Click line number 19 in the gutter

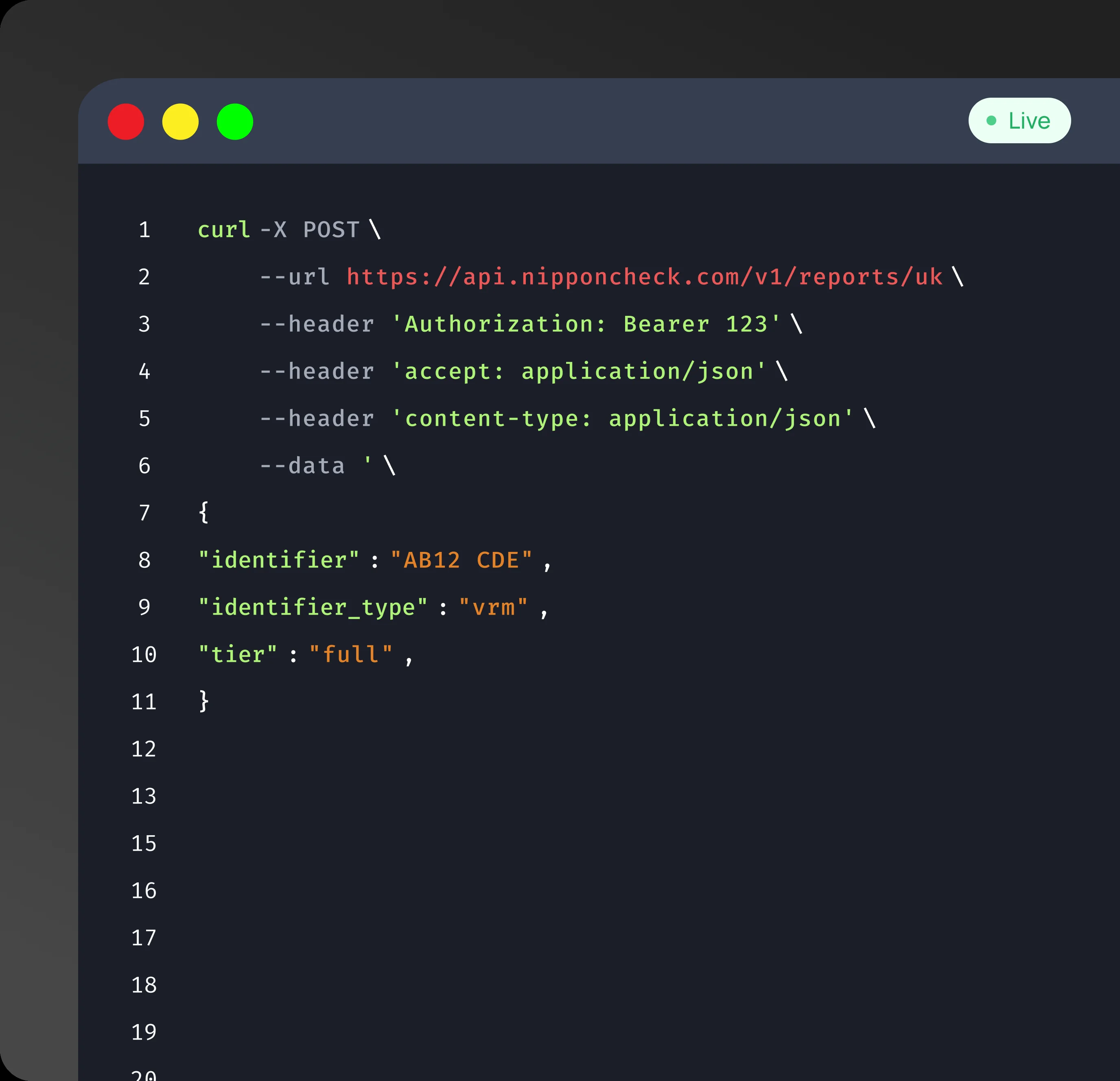click(144, 1032)
